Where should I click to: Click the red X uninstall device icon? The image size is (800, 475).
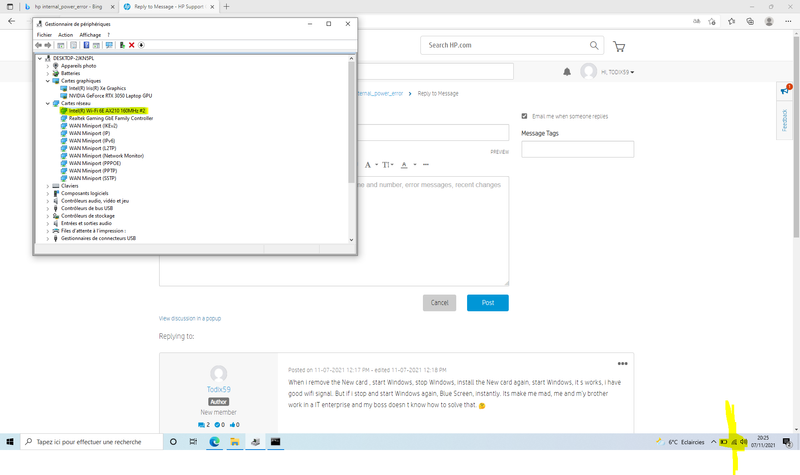pyautogui.click(x=132, y=45)
